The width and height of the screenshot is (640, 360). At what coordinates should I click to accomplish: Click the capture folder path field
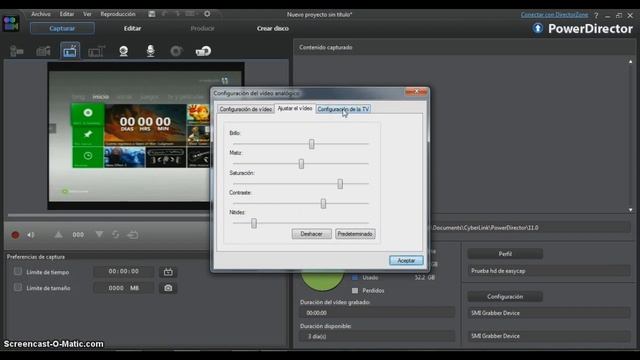click(x=531, y=228)
